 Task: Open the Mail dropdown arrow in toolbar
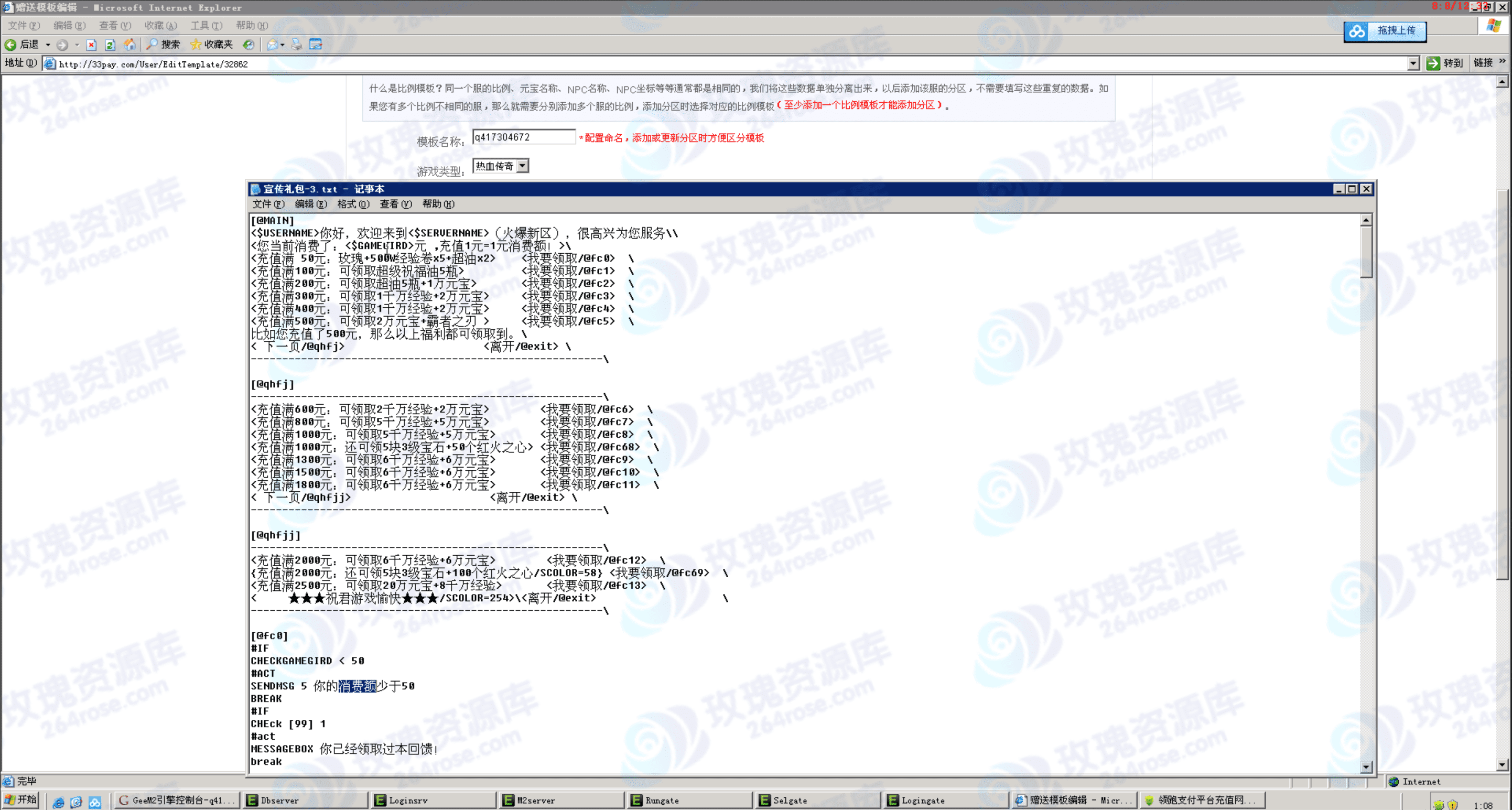pyautogui.click(x=283, y=45)
